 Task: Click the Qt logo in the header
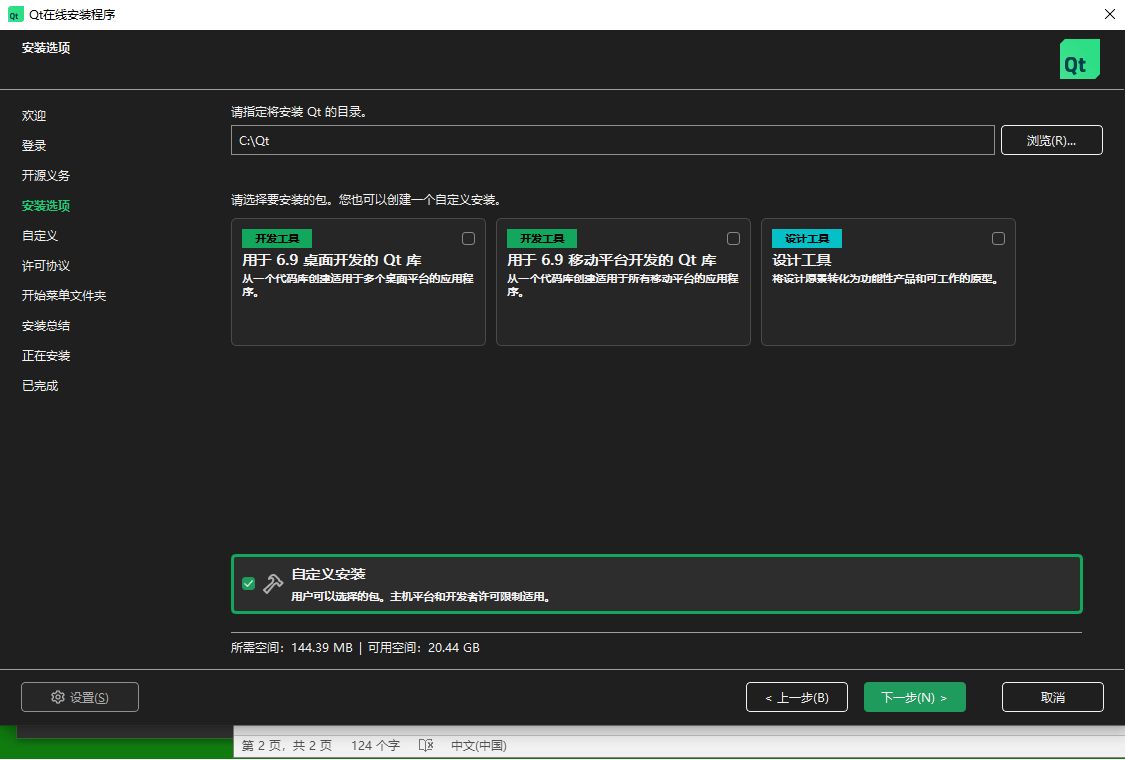[x=1079, y=60]
